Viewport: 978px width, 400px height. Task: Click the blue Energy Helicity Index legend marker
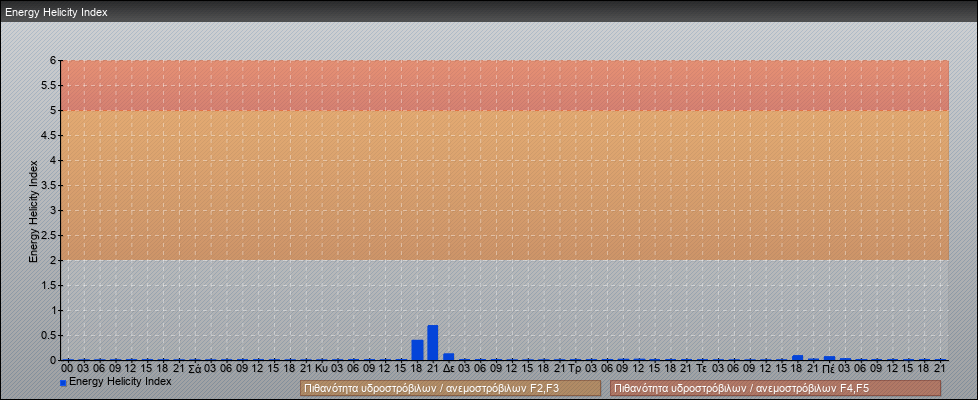click(63, 383)
